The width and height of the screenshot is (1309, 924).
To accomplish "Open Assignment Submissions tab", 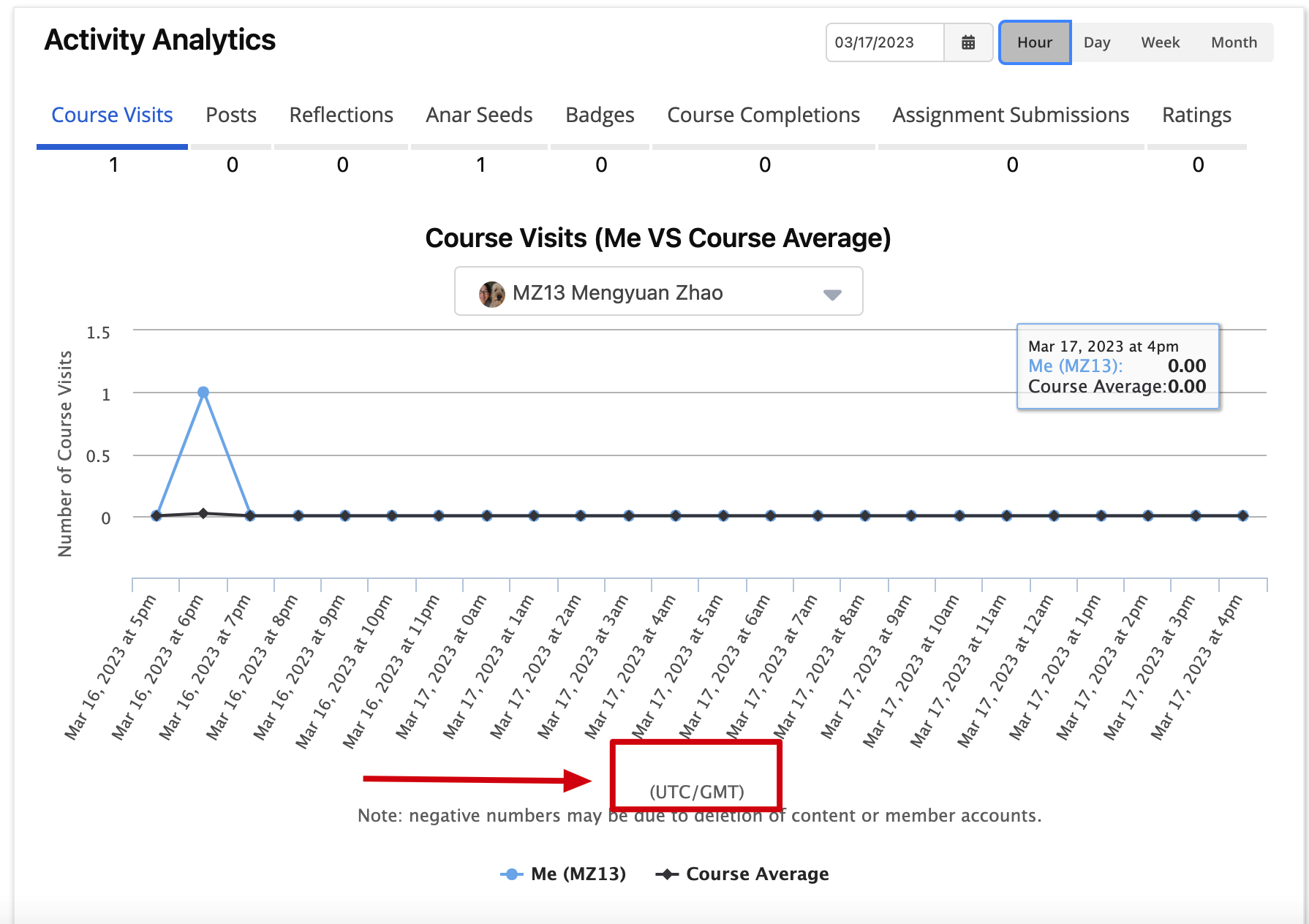I will [x=1011, y=115].
